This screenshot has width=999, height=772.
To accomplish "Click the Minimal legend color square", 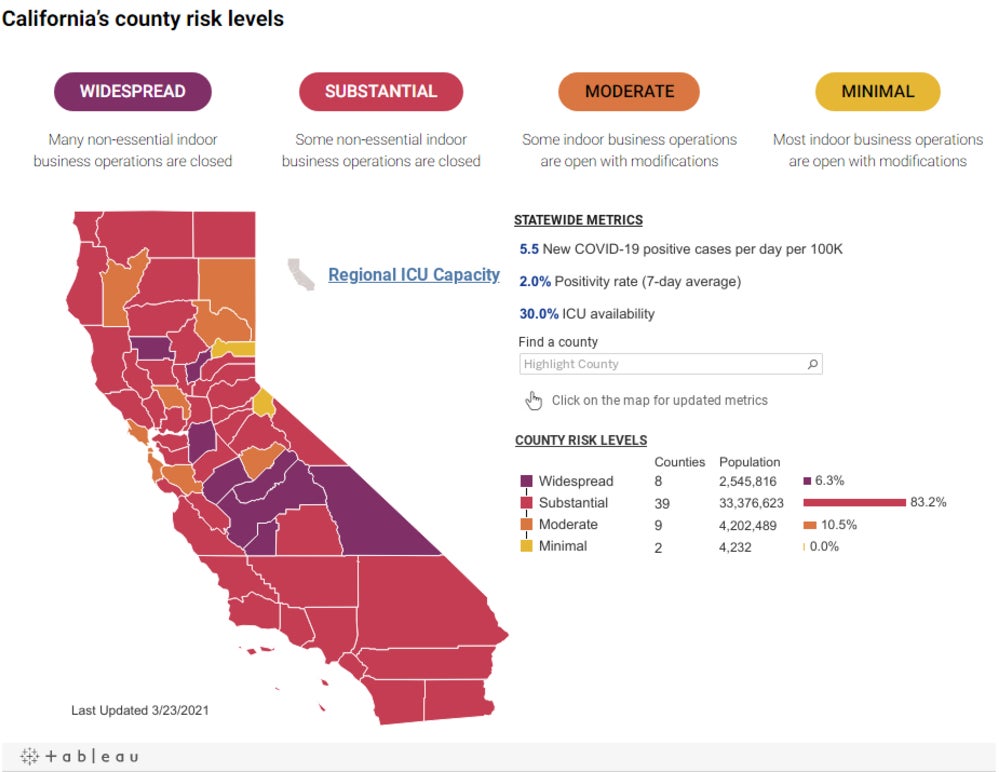I will pos(524,546).
